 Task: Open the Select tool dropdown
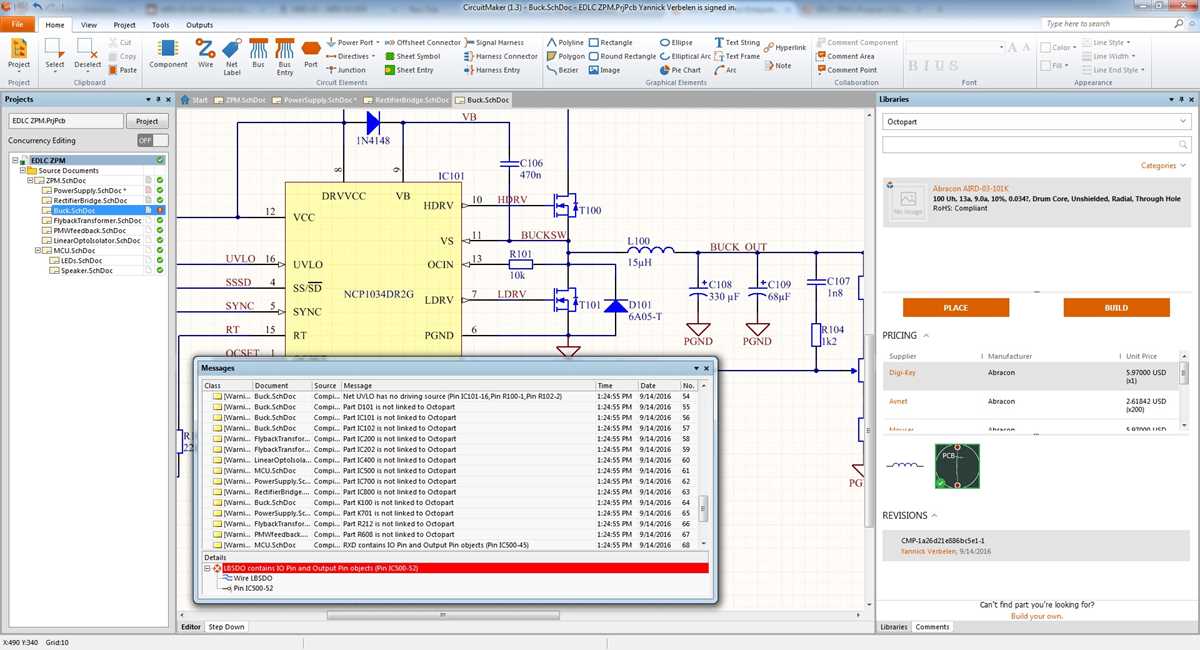55,69
